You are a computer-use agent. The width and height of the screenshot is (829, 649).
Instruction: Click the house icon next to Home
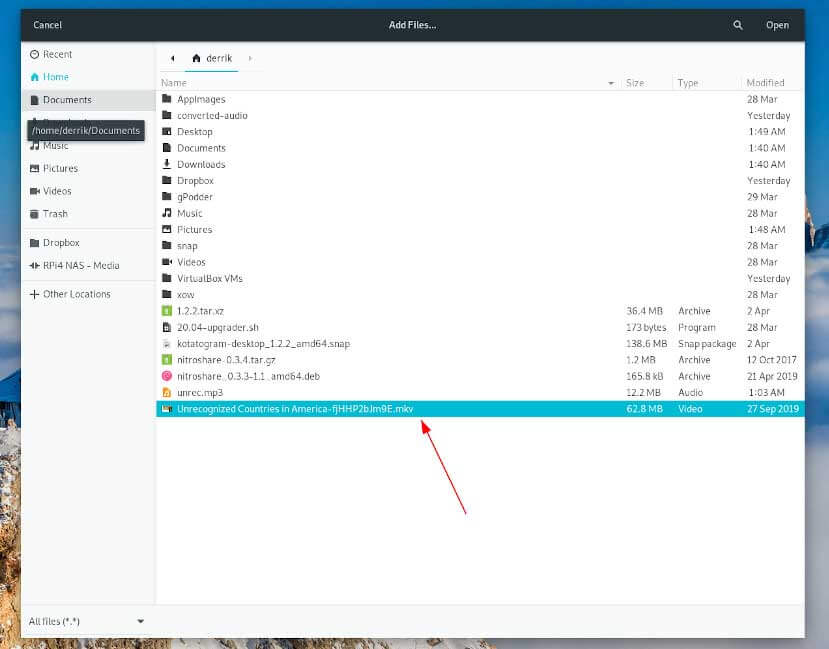point(34,77)
